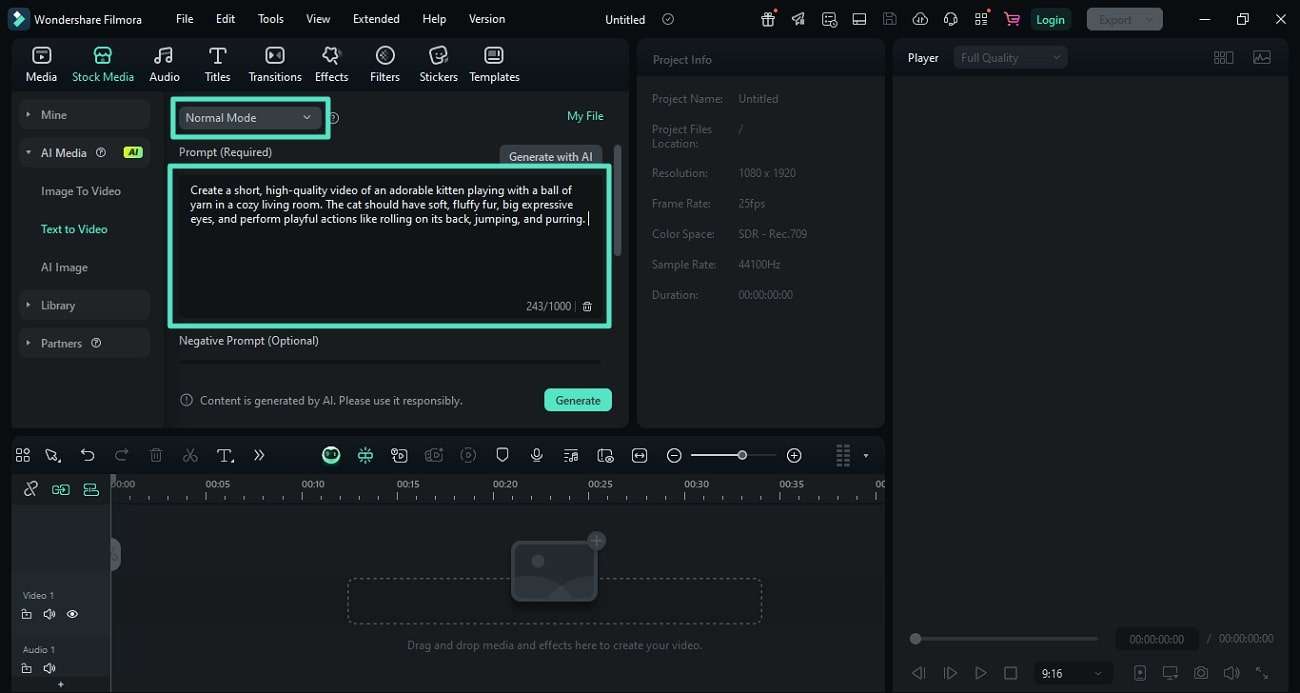Click the microphone voiceover icon
Viewport: 1300px width, 693px height.
[x=537, y=455]
